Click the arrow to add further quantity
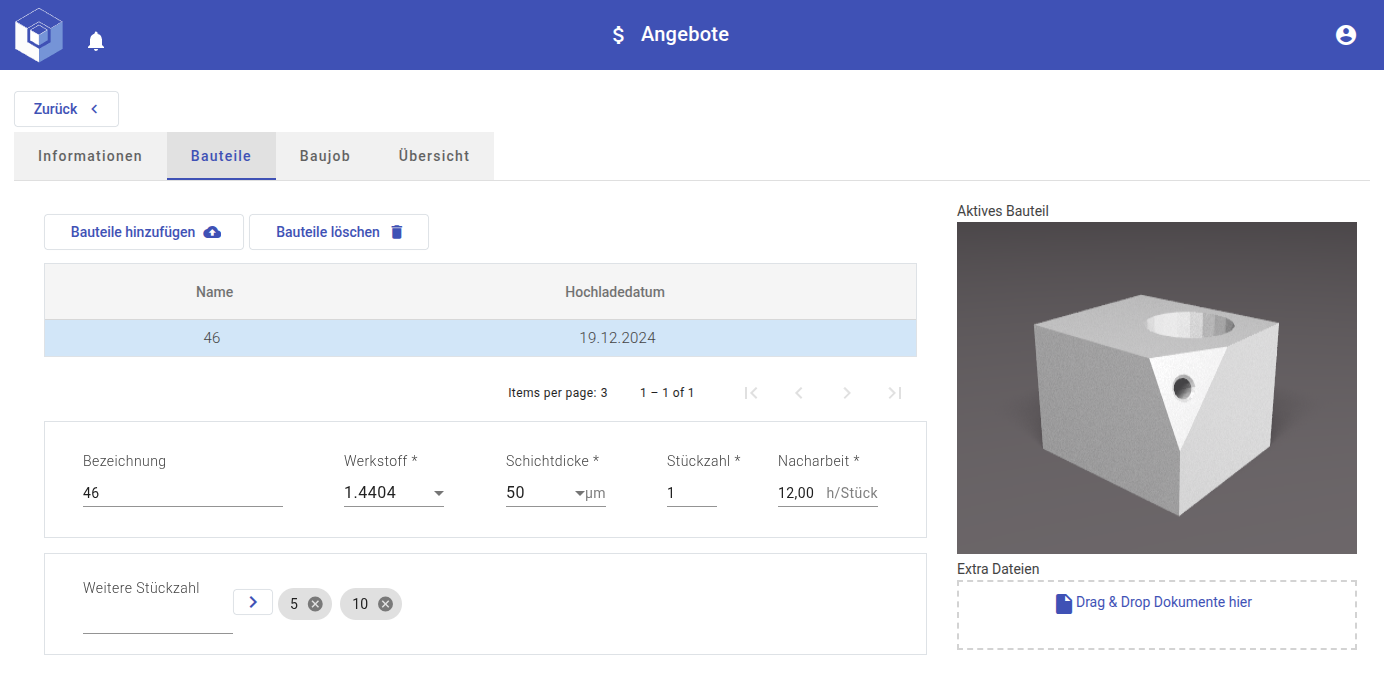The height and width of the screenshot is (681, 1384). (x=253, y=602)
